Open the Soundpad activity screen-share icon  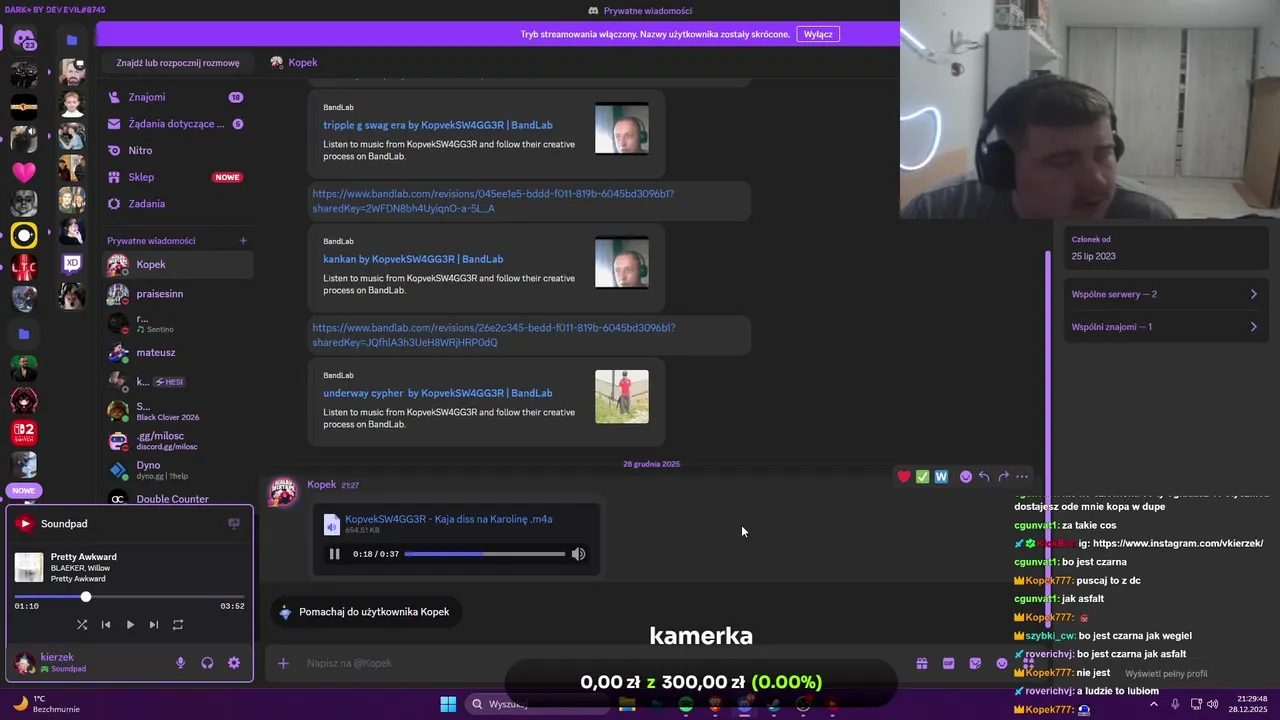click(234, 523)
